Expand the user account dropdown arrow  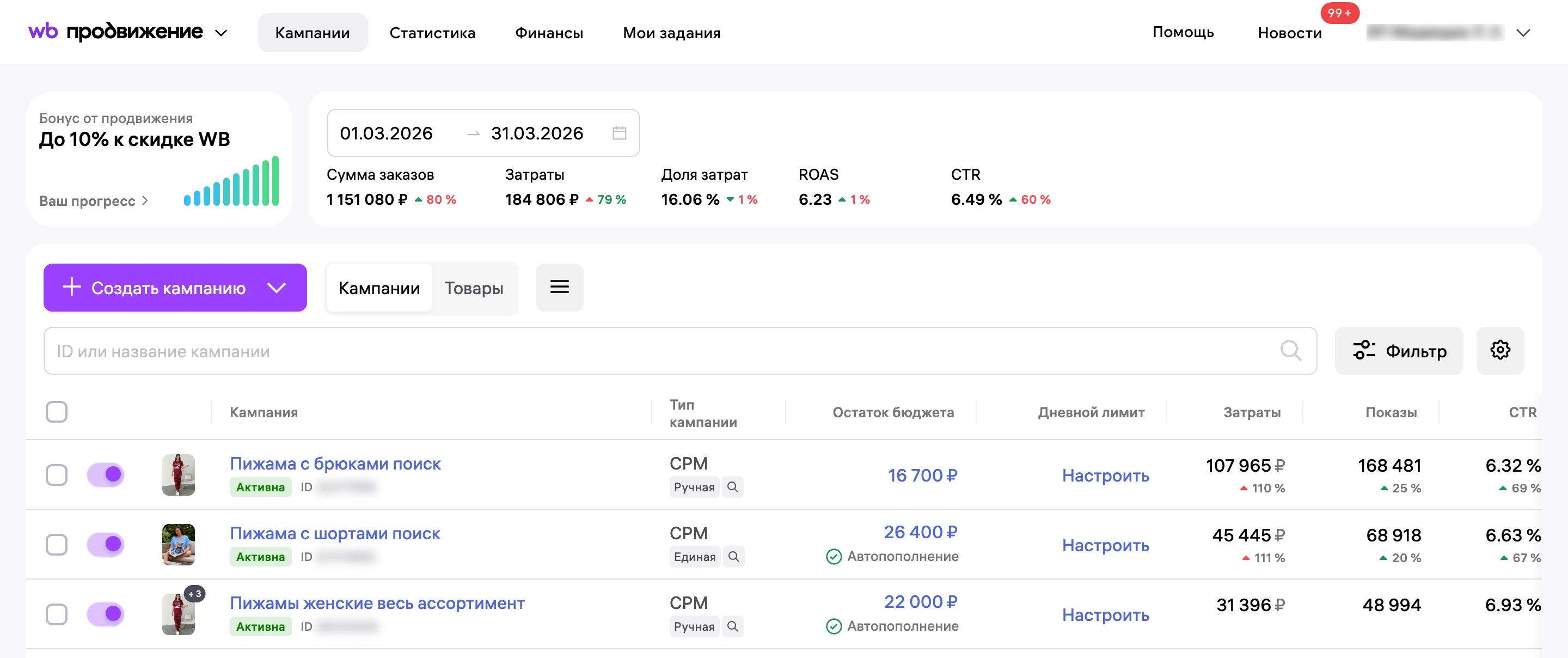[1522, 33]
